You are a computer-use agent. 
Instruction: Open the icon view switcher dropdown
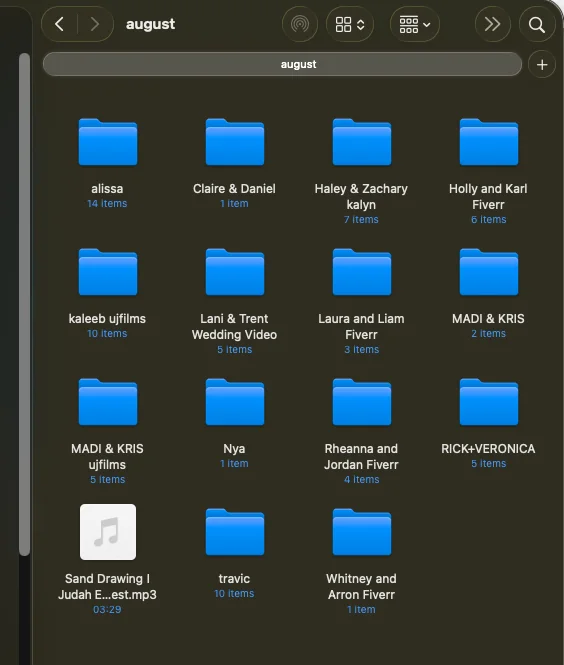pyautogui.click(x=350, y=24)
